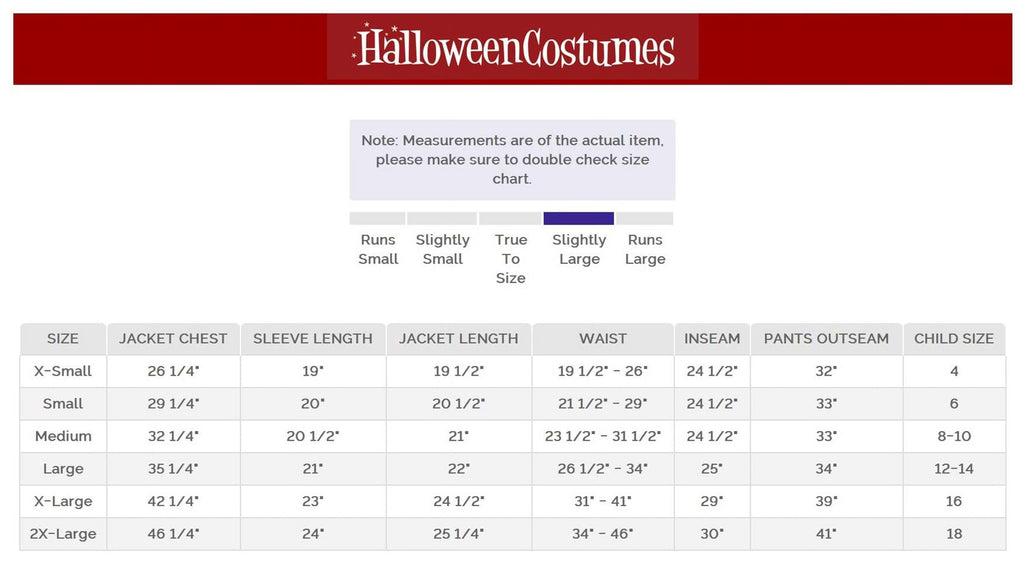Click the SIZE column header
Screen dimensions: 1024x570
point(63,339)
